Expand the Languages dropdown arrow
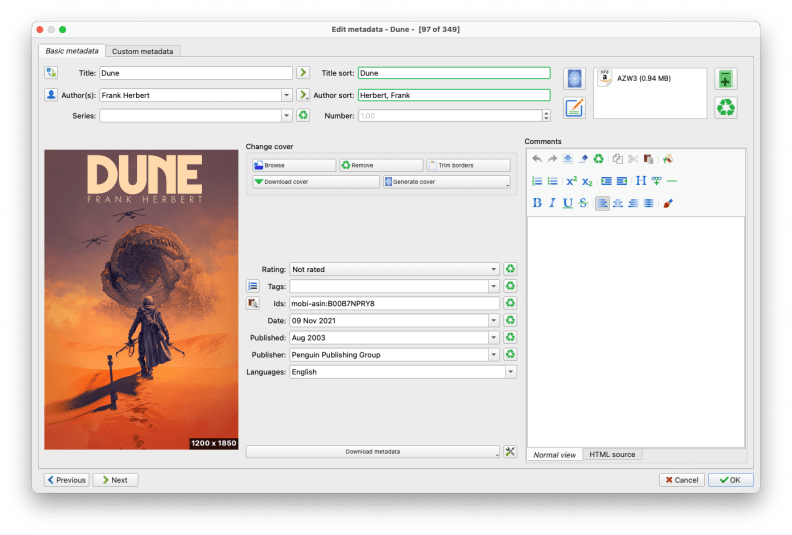This screenshot has height=535, width=792. pos(511,372)
